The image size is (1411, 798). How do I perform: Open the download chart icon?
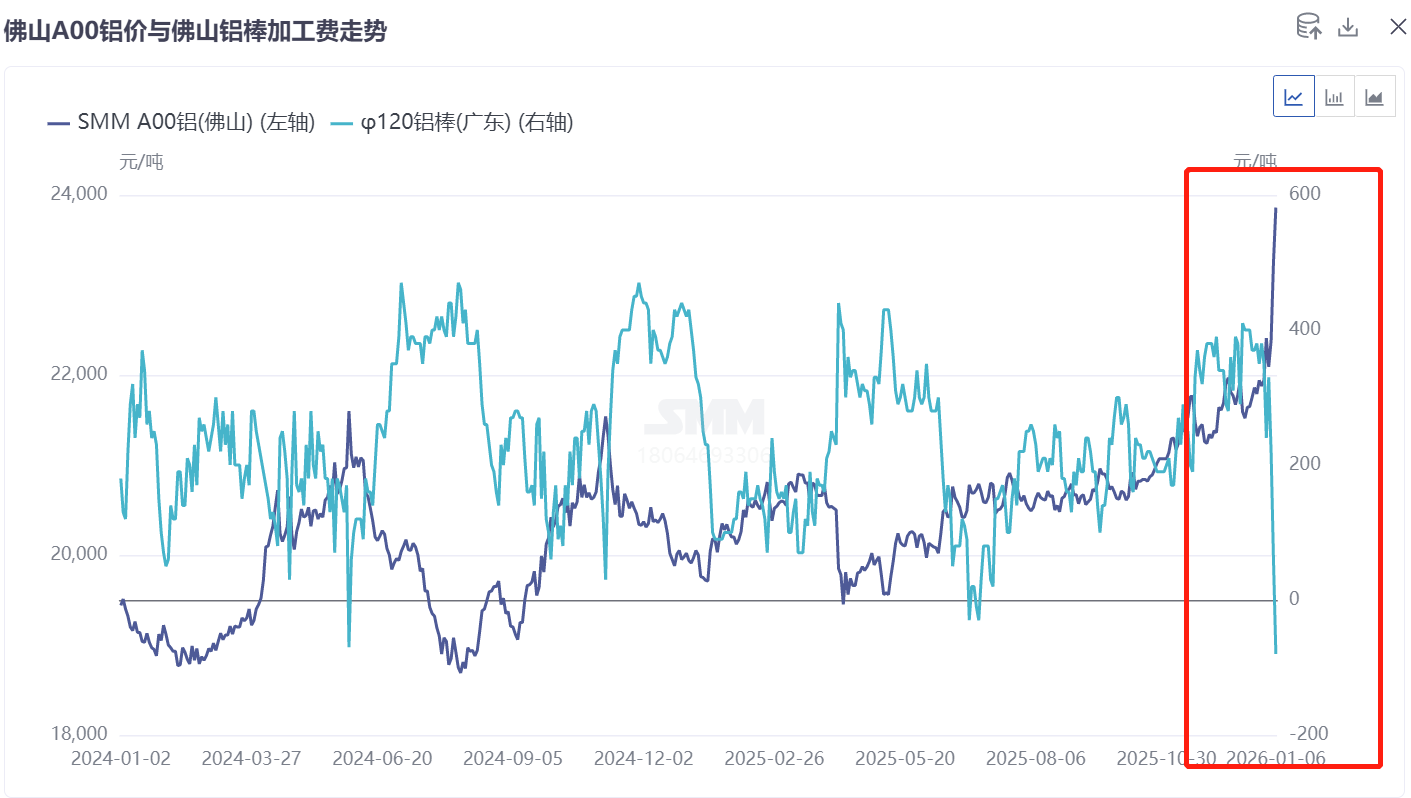coord(1348,27)
